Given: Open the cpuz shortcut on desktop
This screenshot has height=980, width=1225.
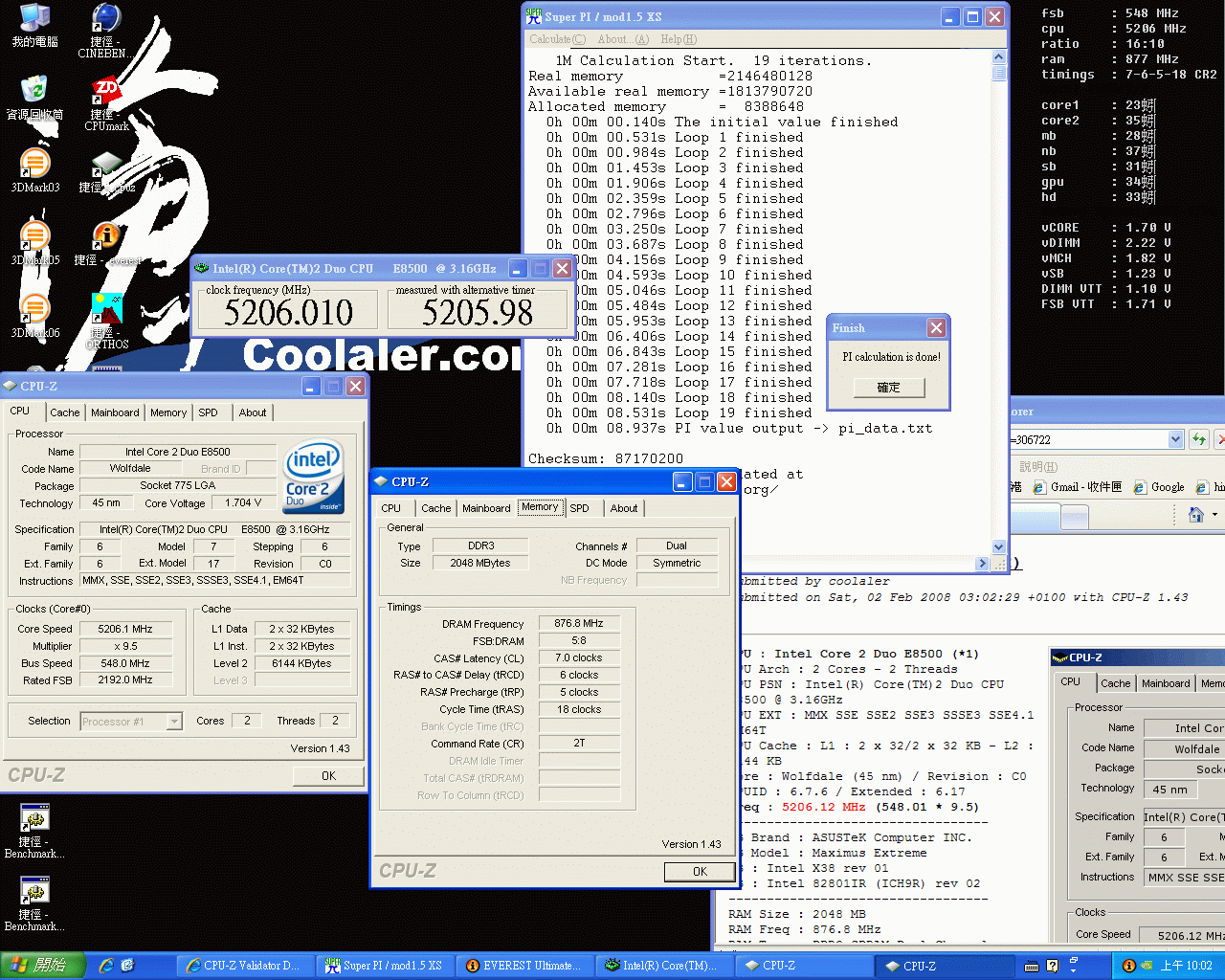Looking at the screenshot, I should pos(106,171).
